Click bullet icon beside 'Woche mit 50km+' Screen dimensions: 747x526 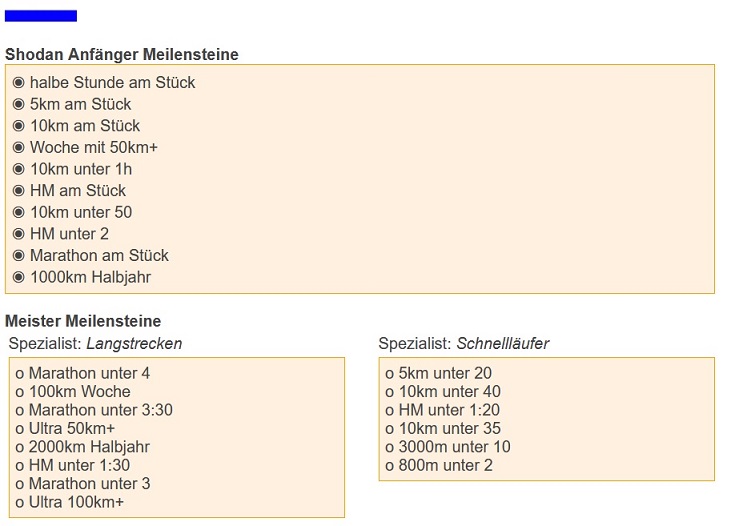(18, 148)
